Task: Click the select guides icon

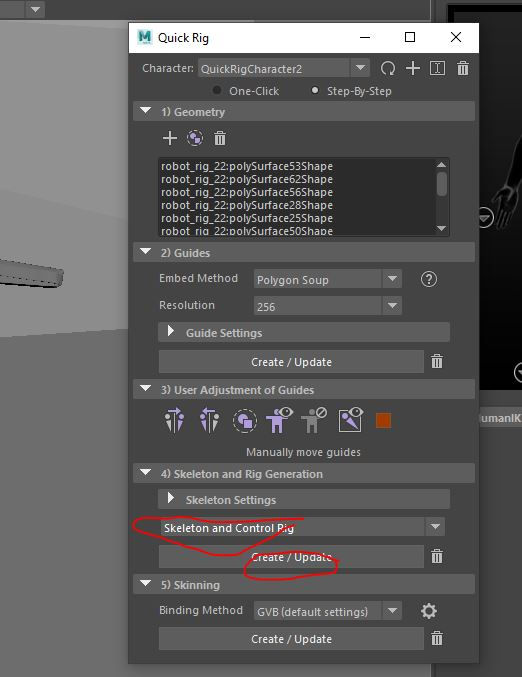Action: 245,421
